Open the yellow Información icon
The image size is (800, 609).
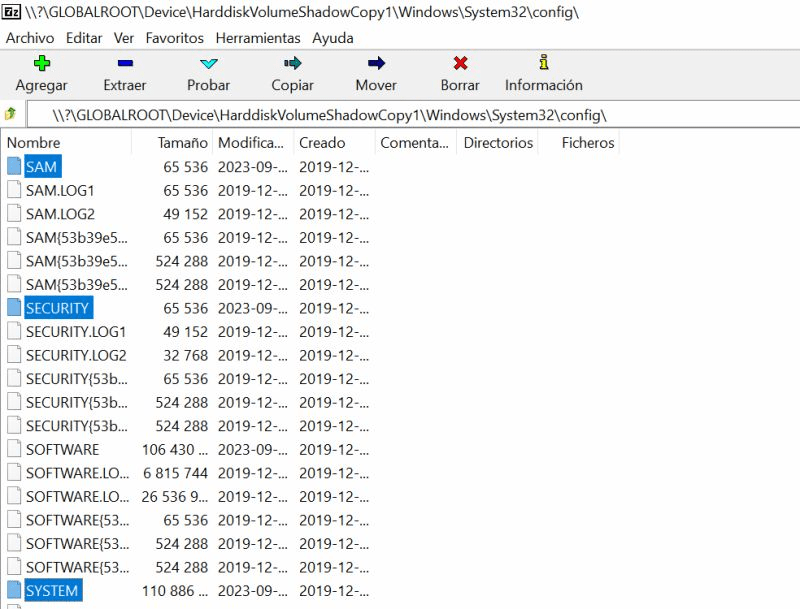pos(543,64)
